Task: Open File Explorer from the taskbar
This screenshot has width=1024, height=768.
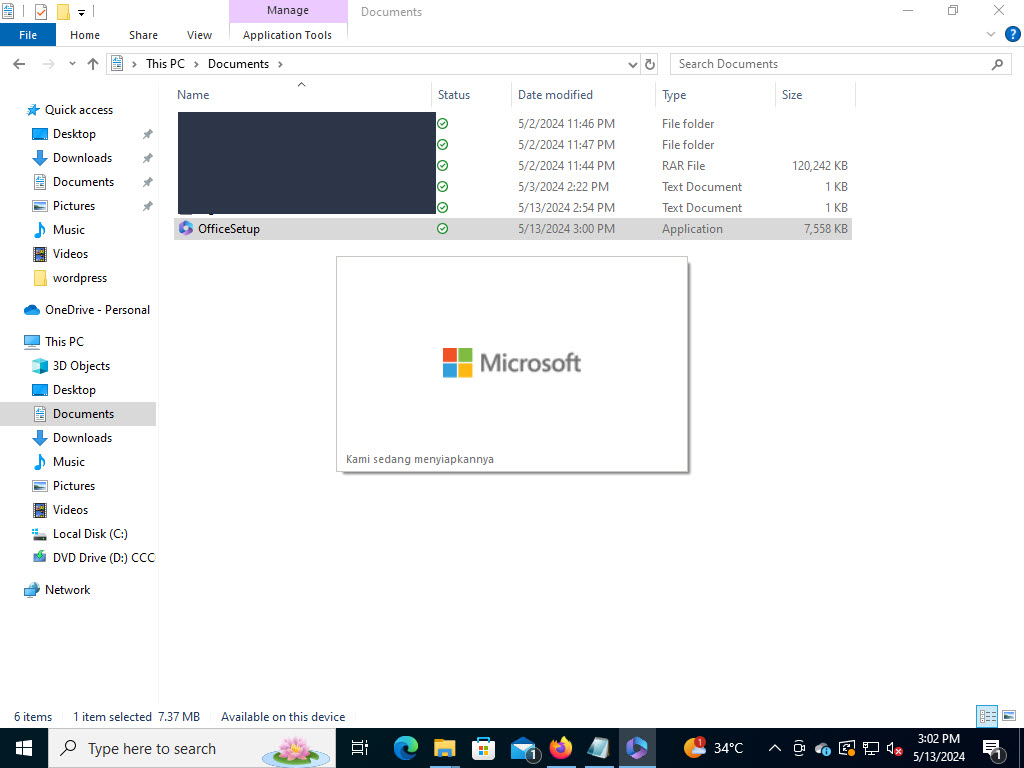Action: (444, 747)
